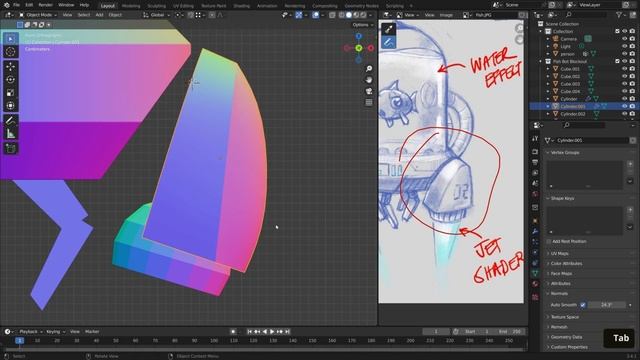Screen dimensions: 640x360
Task: Click the outliner filter funnel icon
Action: (x=619, y=15)
